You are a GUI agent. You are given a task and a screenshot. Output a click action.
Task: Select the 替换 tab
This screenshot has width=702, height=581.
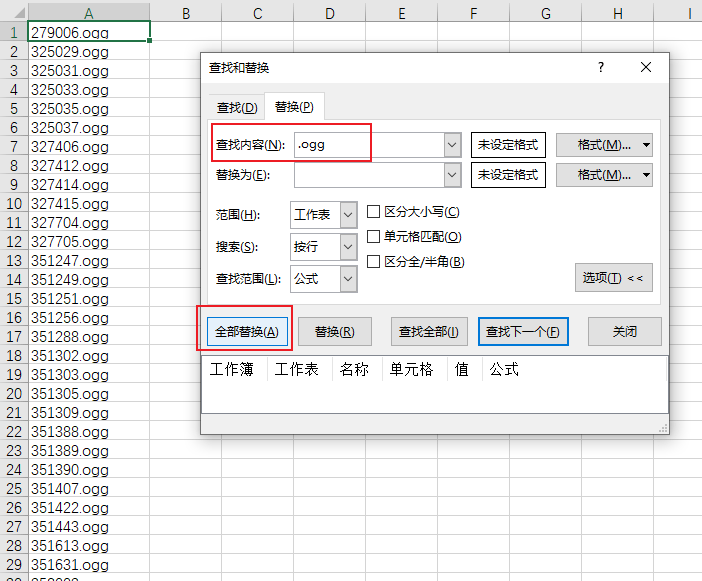(294, 107)
